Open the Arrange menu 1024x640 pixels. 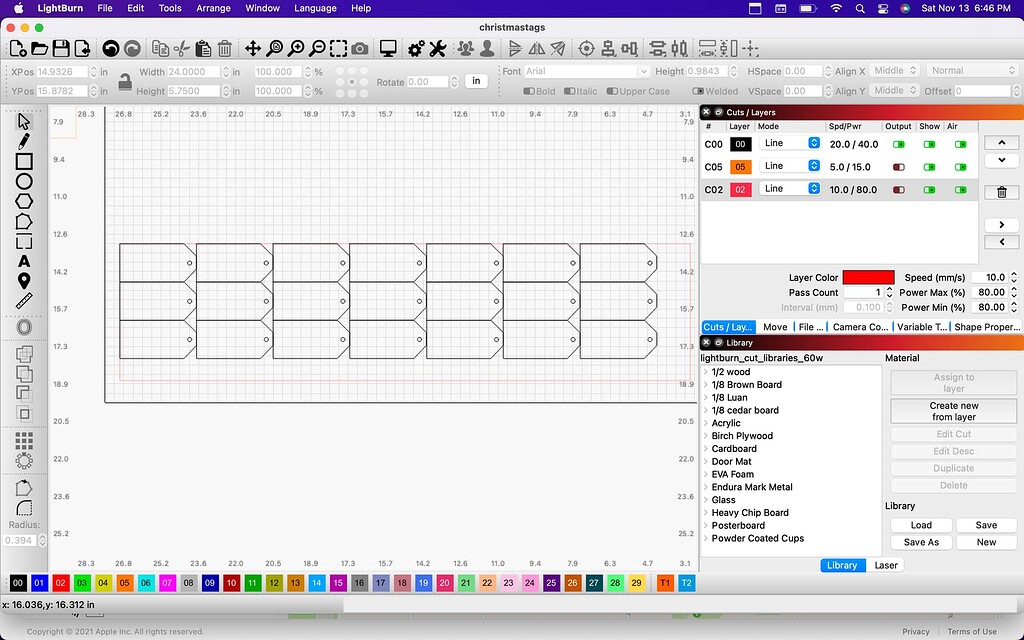[x=213, y=8]
